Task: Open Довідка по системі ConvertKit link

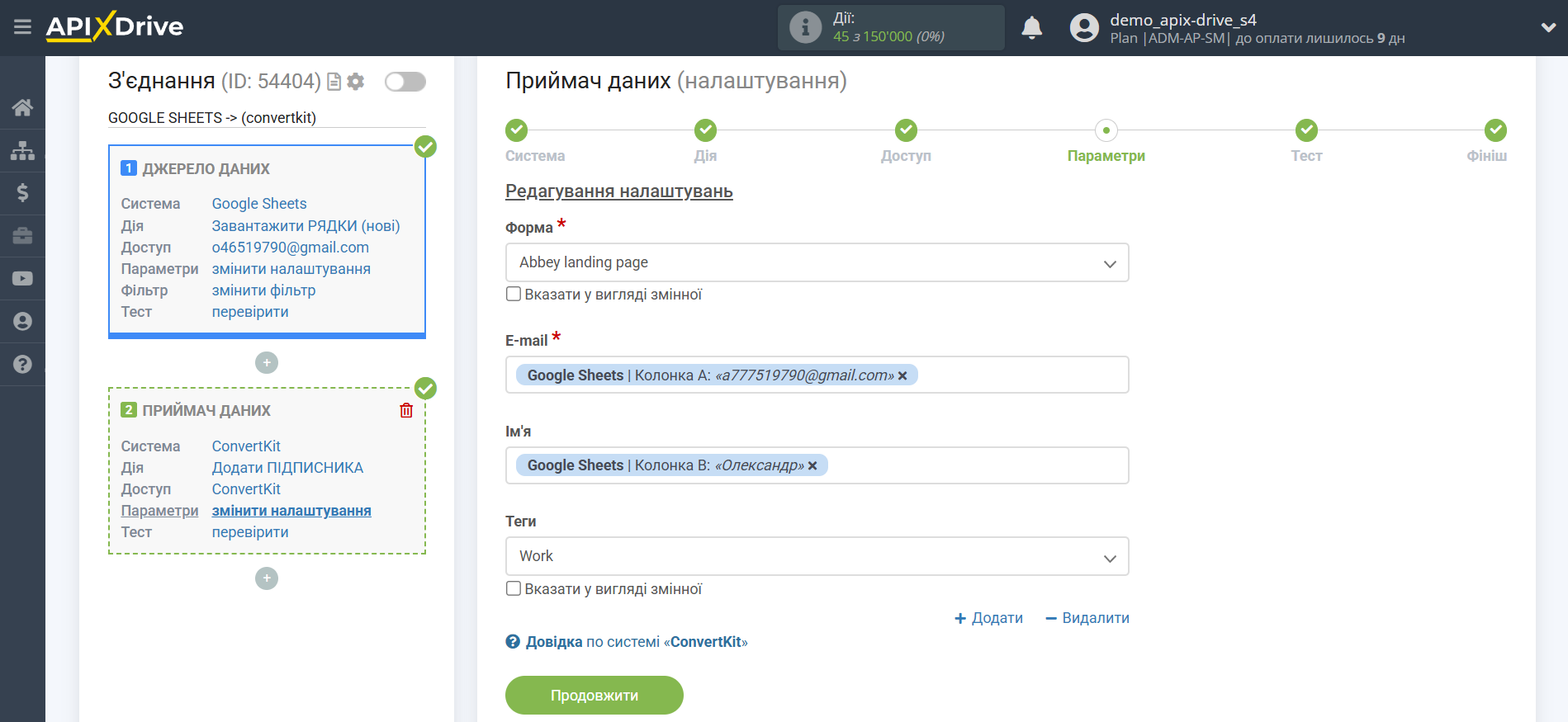Action: point(637,642)
